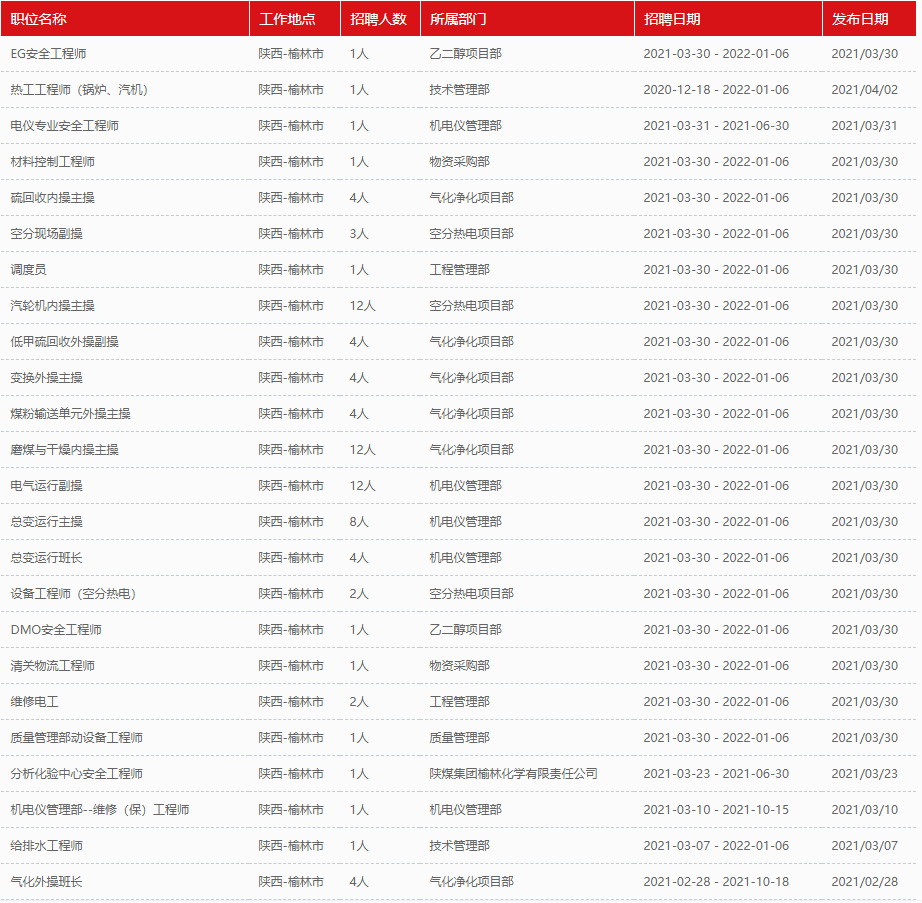Screen dimensions: 922x903
Task: Open the 维修电工 job posting
Action: click(34, 702)
